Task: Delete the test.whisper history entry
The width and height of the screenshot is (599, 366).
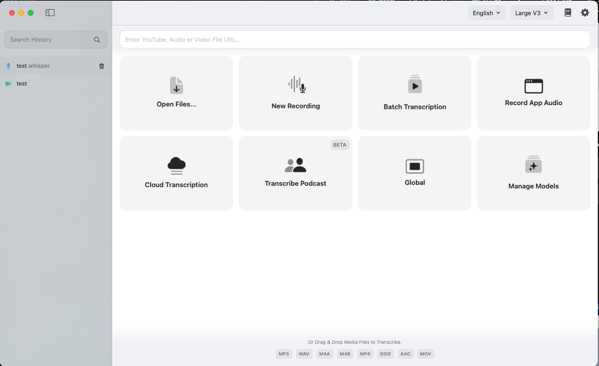Action: (x=102, y=66)
